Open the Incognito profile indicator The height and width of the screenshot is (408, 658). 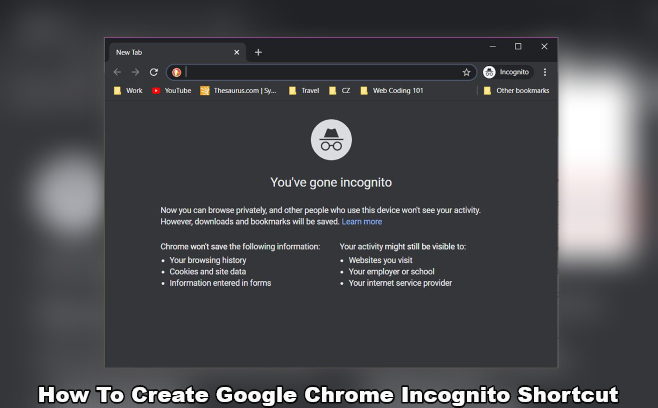pyautogui.click(x=507, y=72)
